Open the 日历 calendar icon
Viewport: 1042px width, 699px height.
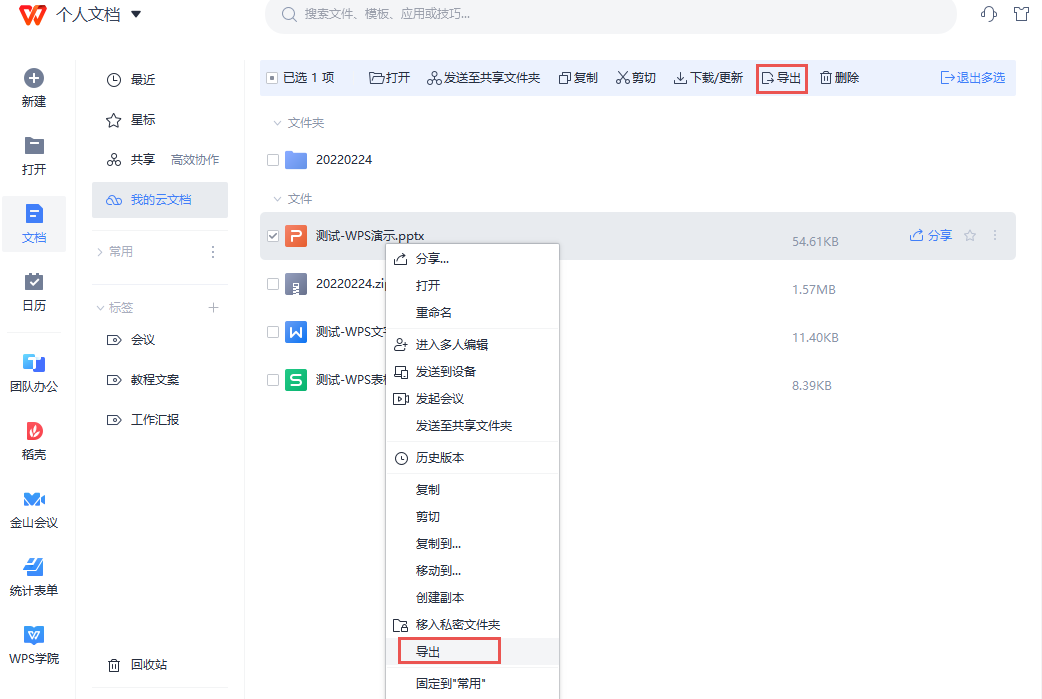(34, 282)
